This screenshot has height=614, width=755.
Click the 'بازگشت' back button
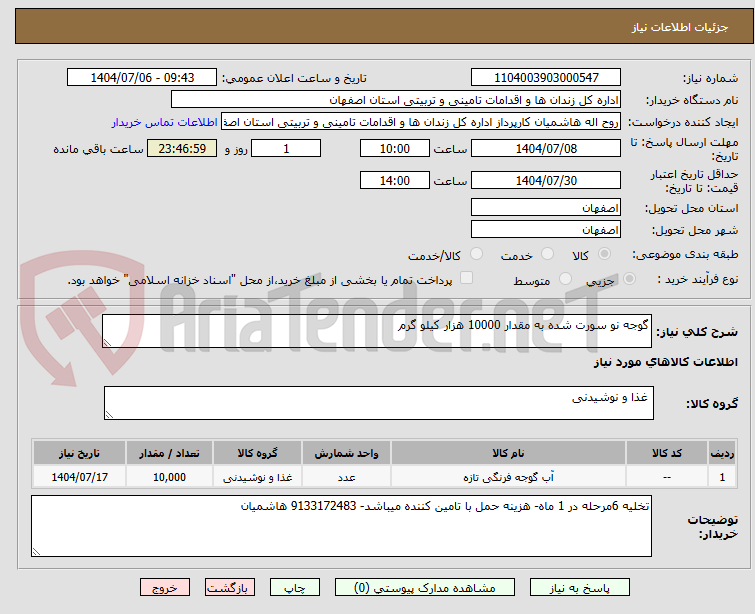click(x=230, y=588)
